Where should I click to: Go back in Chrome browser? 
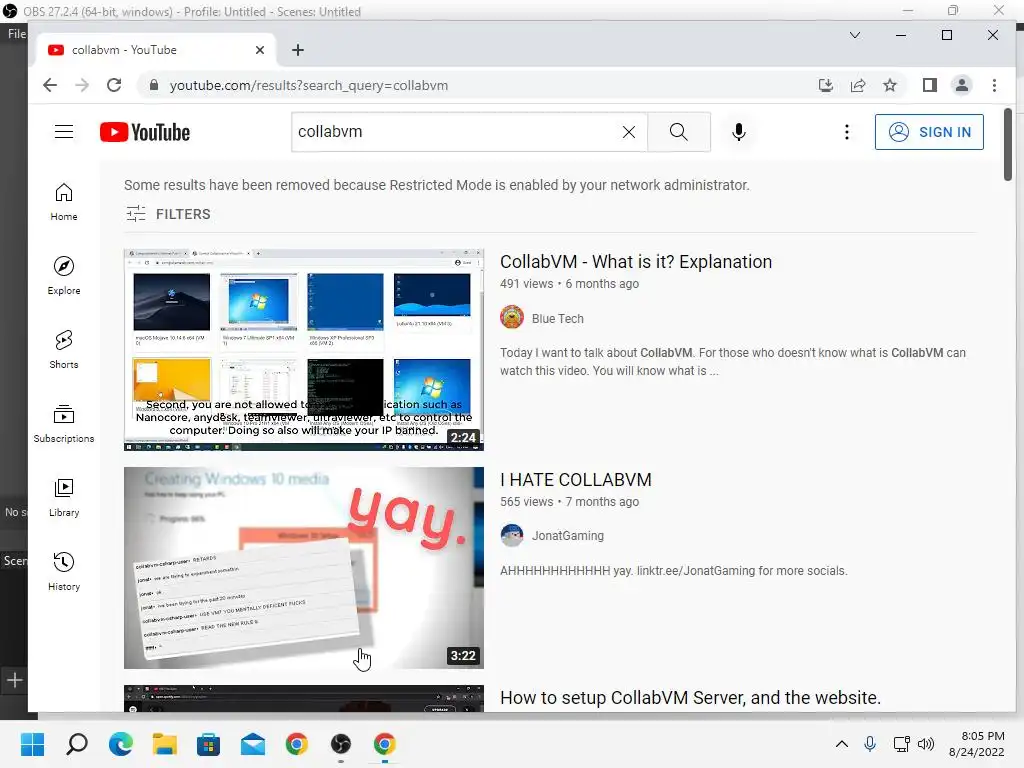click(50, 86)
